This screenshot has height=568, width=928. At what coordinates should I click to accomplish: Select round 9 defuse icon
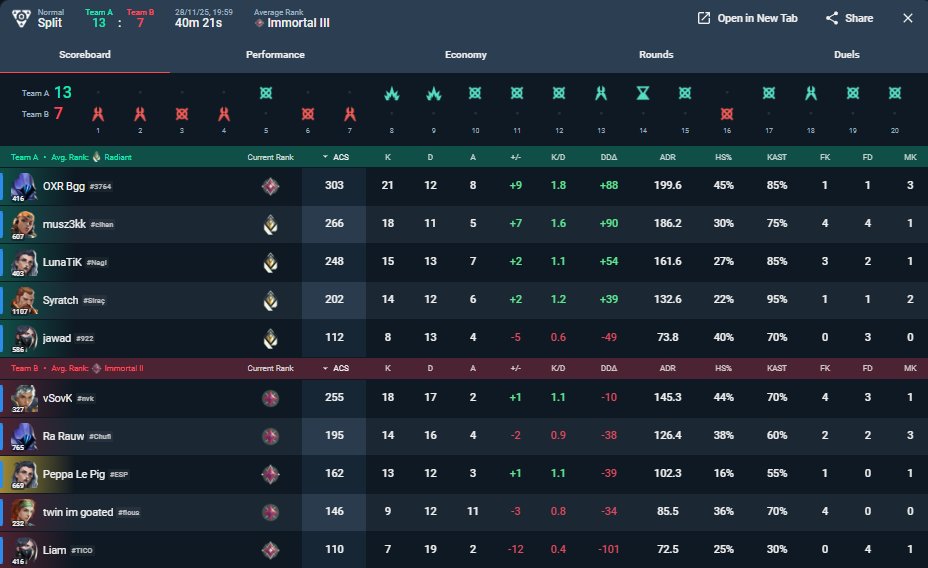tap(434, 93)
